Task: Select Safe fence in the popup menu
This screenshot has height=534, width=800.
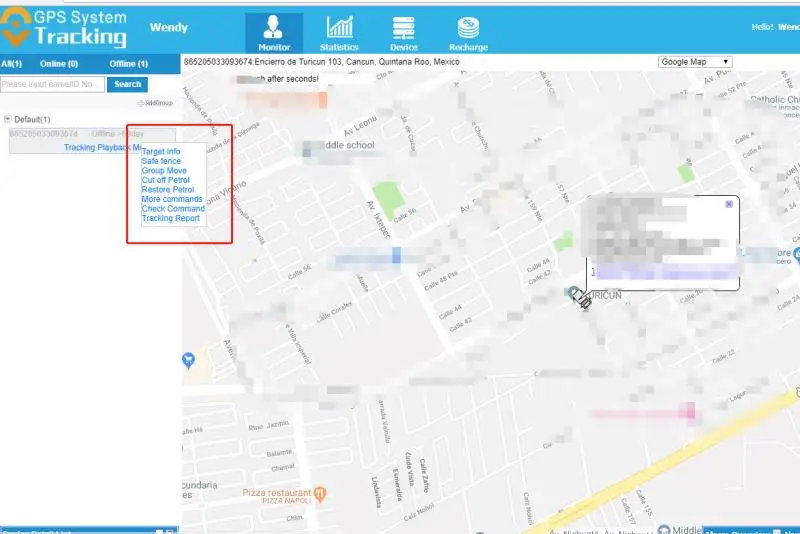Action: point(161,161)
